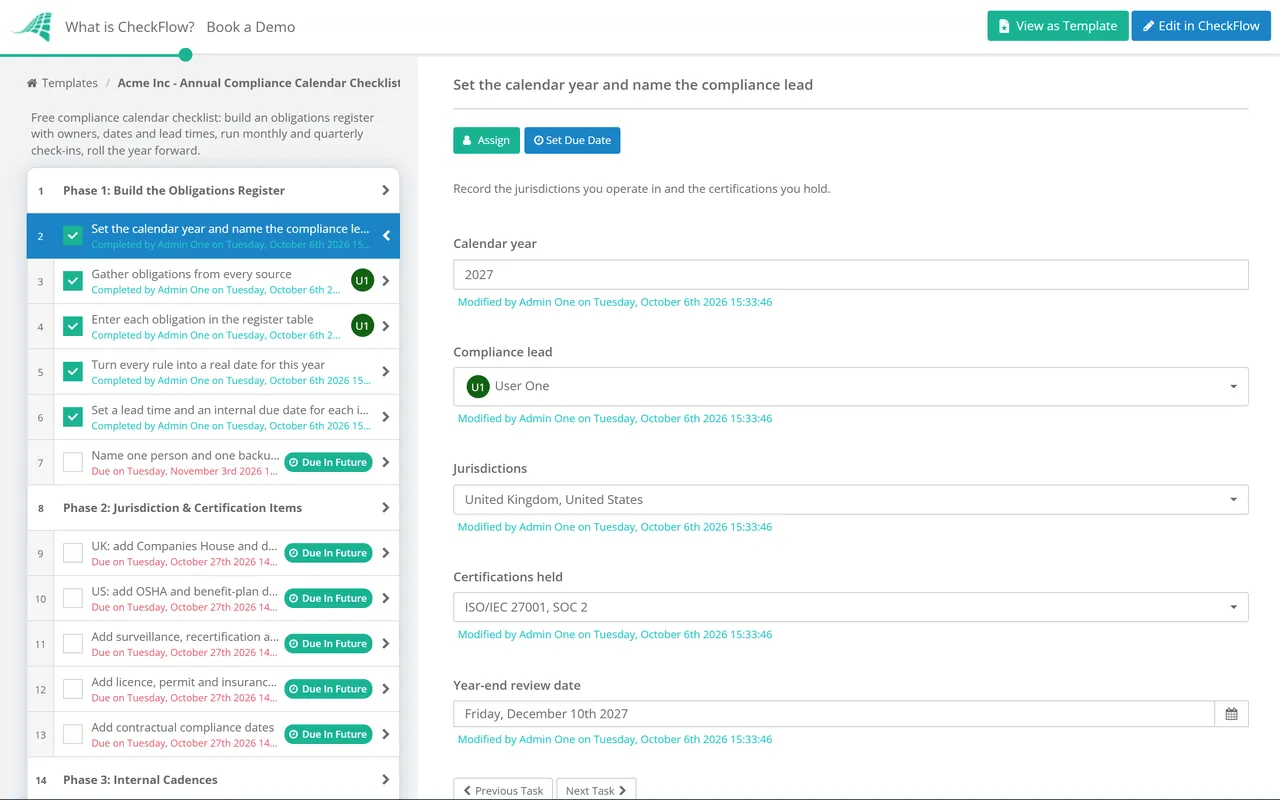1280x800 pixels.
Task: Click Due In Future badge on licence permit task
Action: 328,689
